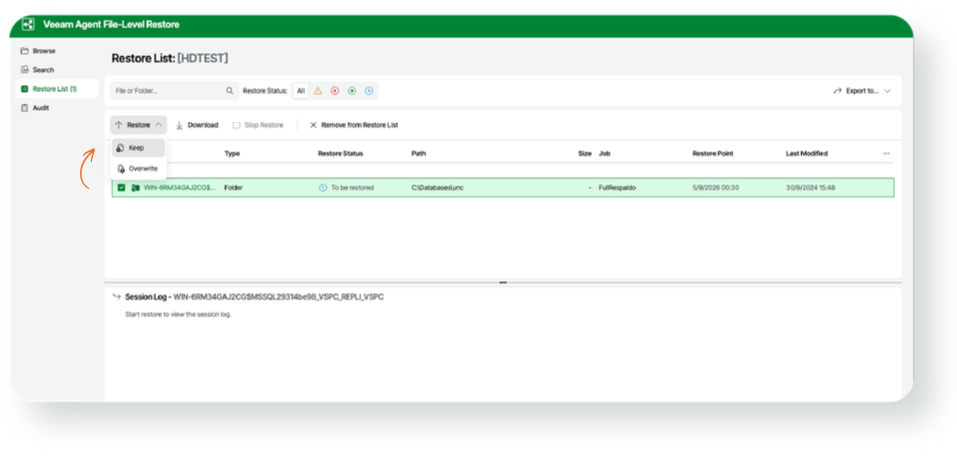The height and width of the screenshot is (457, 957).
Task: Filter by pending blue clock status icon
Action: (369, 91)
